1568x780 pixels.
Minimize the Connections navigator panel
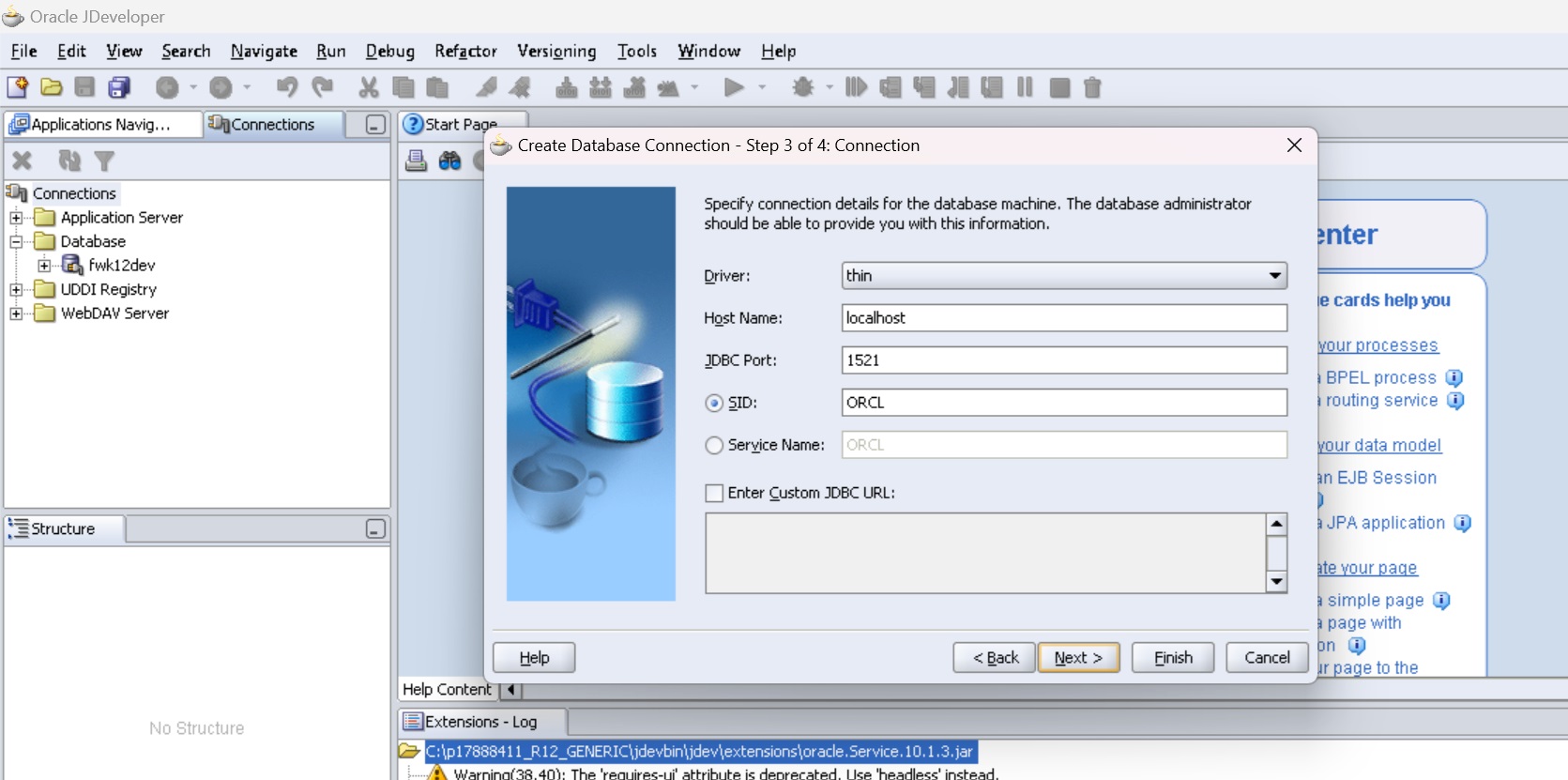pyautogui.click(x=375, y=124)
